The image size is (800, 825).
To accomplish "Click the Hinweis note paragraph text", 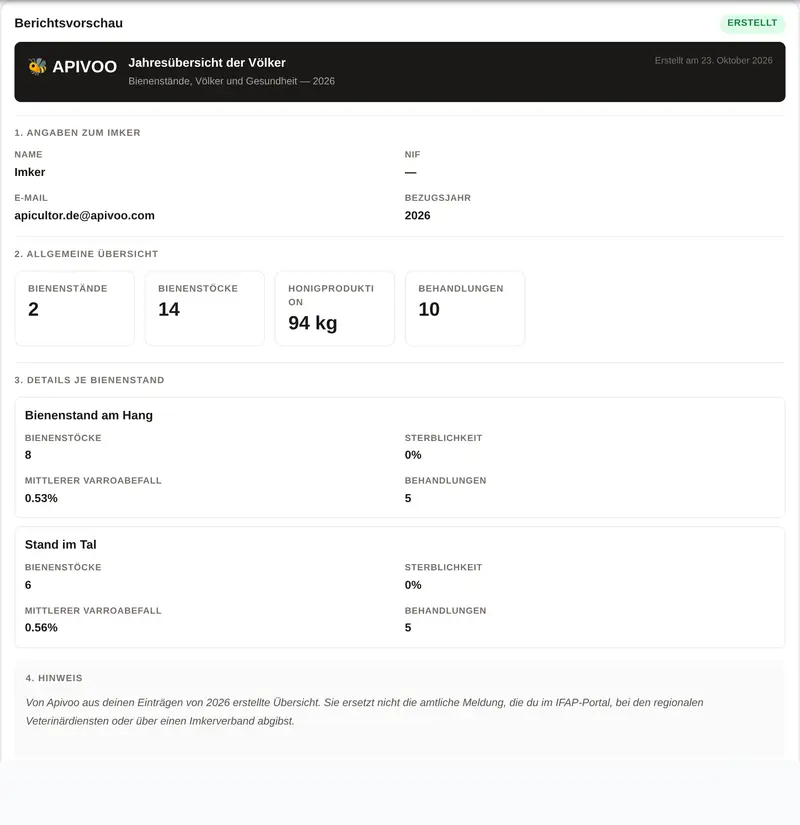I will point(364,712).
